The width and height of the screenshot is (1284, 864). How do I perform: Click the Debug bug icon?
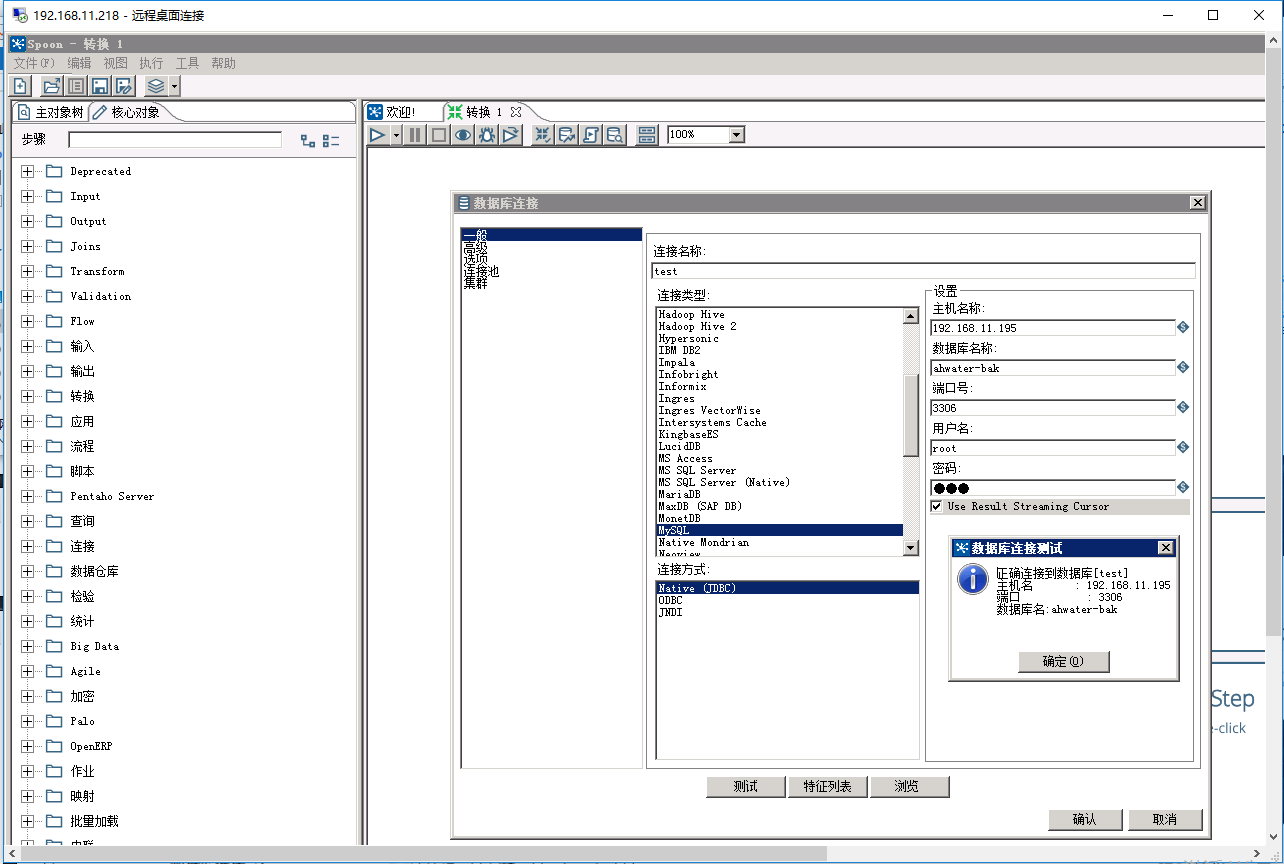coord(487,134)
